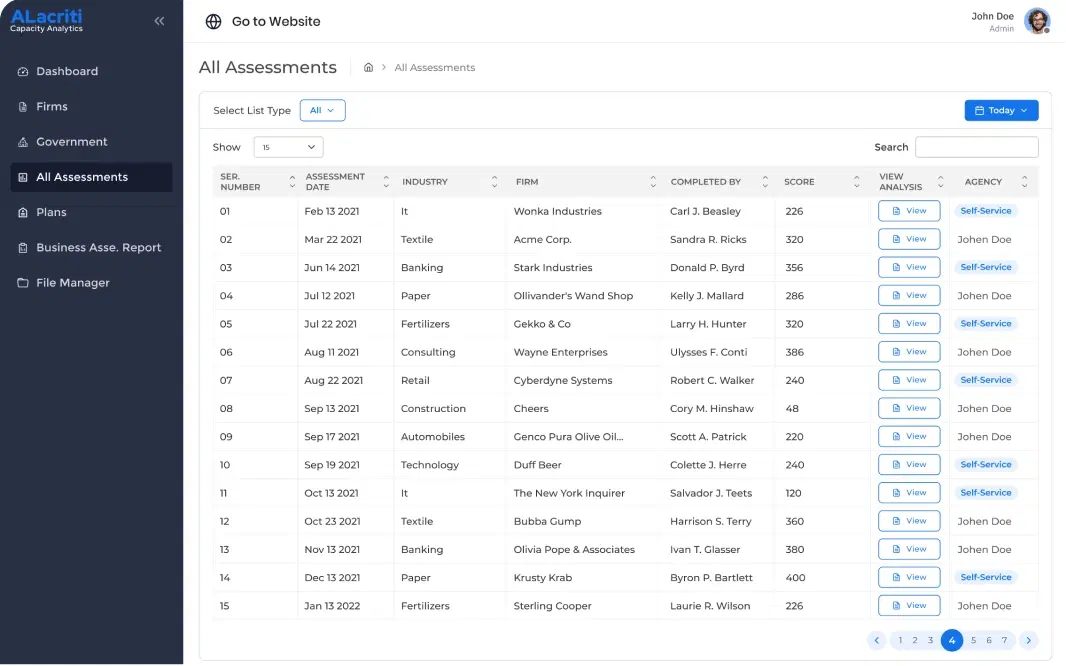Sort table by Industry column arrows

pos(494,182)
